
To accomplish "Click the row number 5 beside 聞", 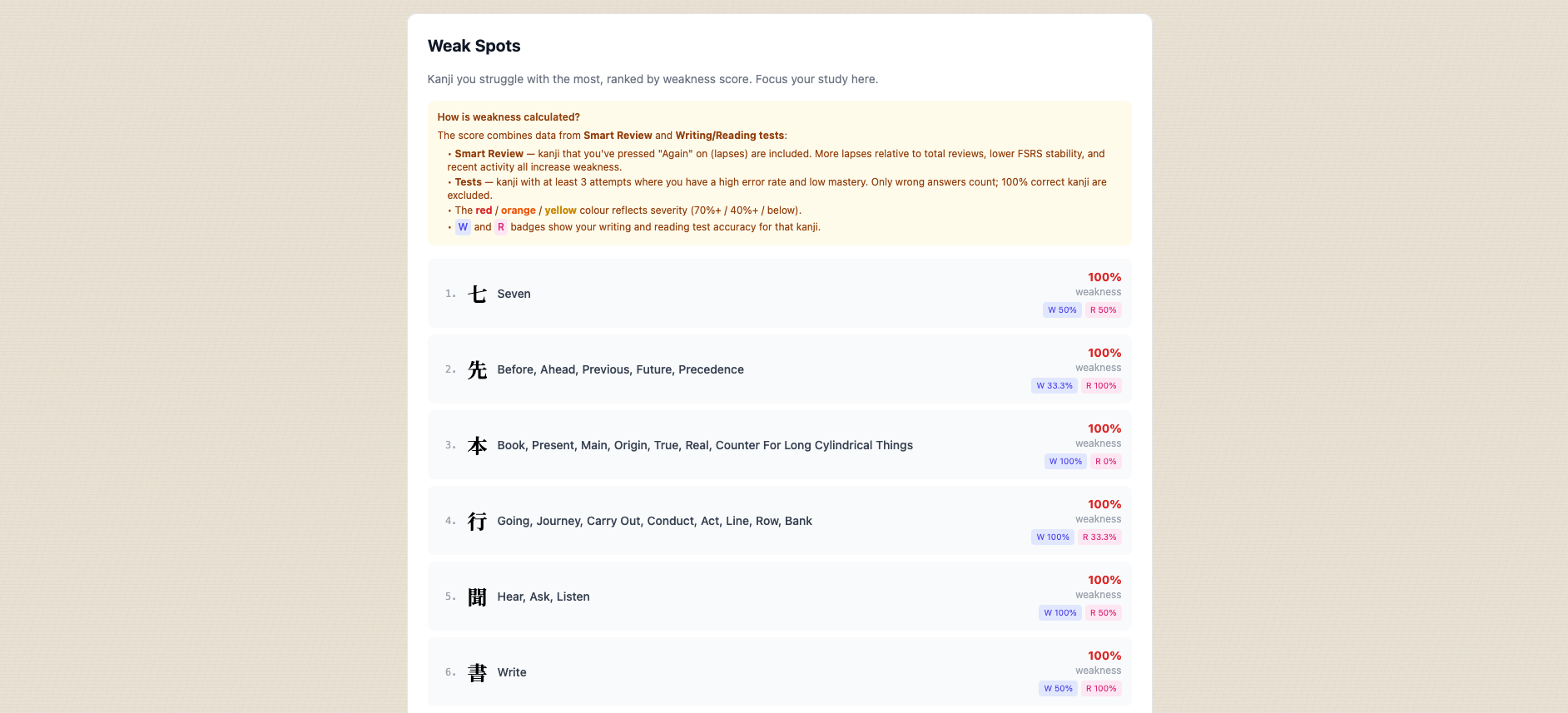I will [x=450, y=597].
